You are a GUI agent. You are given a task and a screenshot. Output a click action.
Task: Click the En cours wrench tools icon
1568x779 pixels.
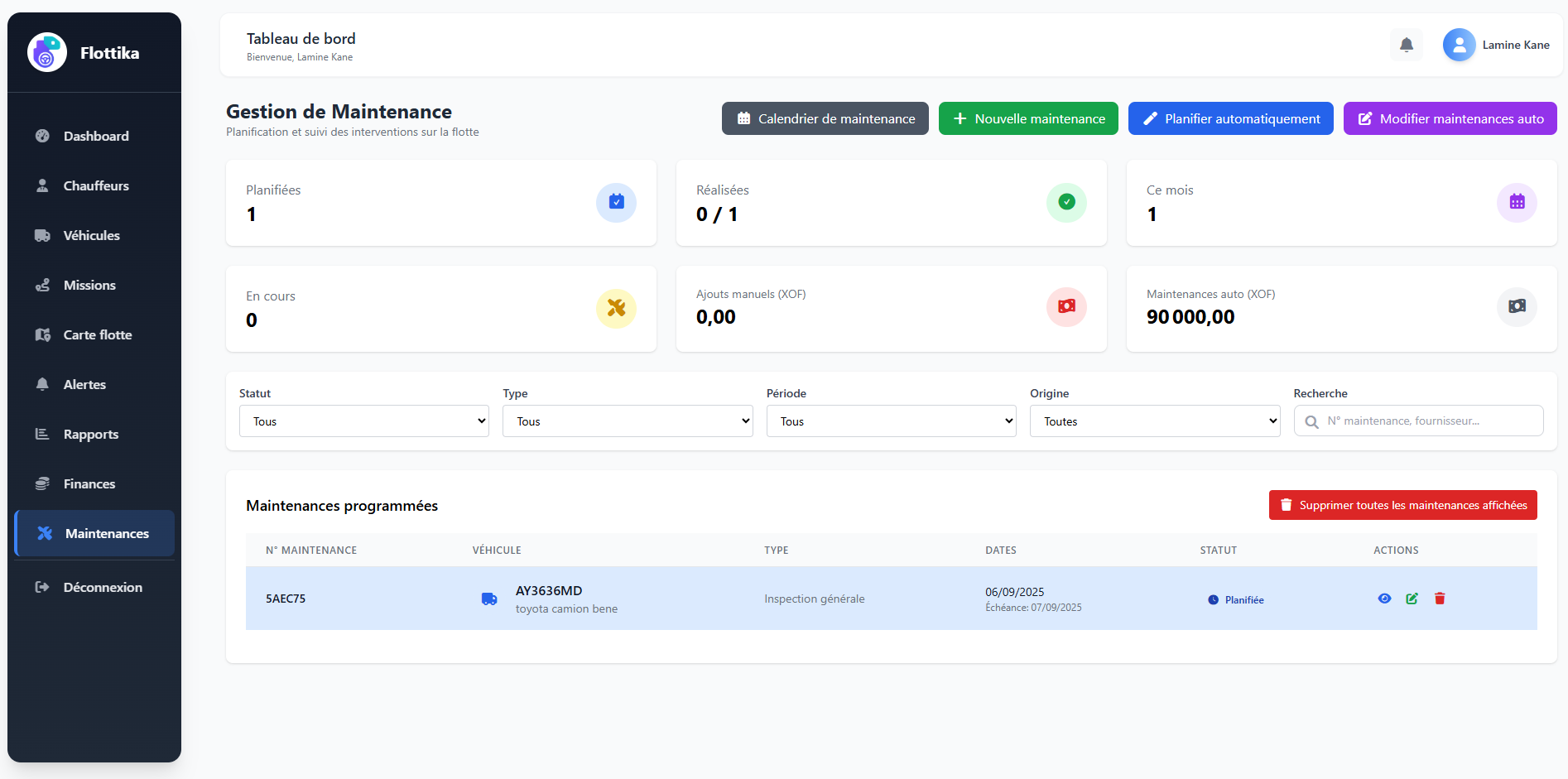click(x=616, y=308)
